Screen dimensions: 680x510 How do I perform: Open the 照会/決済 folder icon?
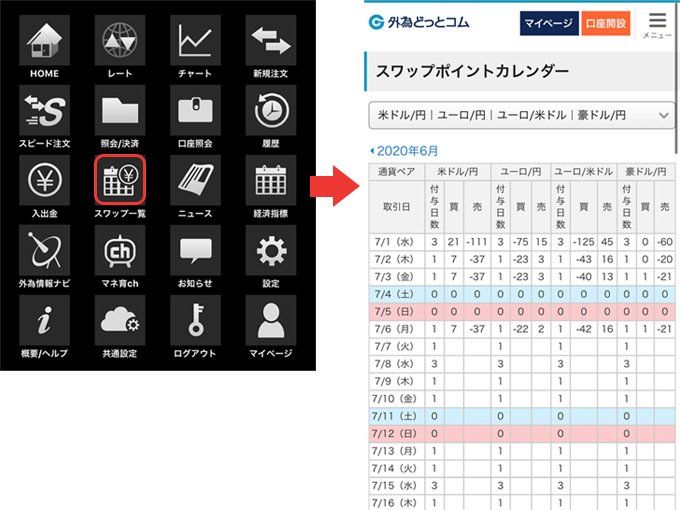tap(121, 110)
